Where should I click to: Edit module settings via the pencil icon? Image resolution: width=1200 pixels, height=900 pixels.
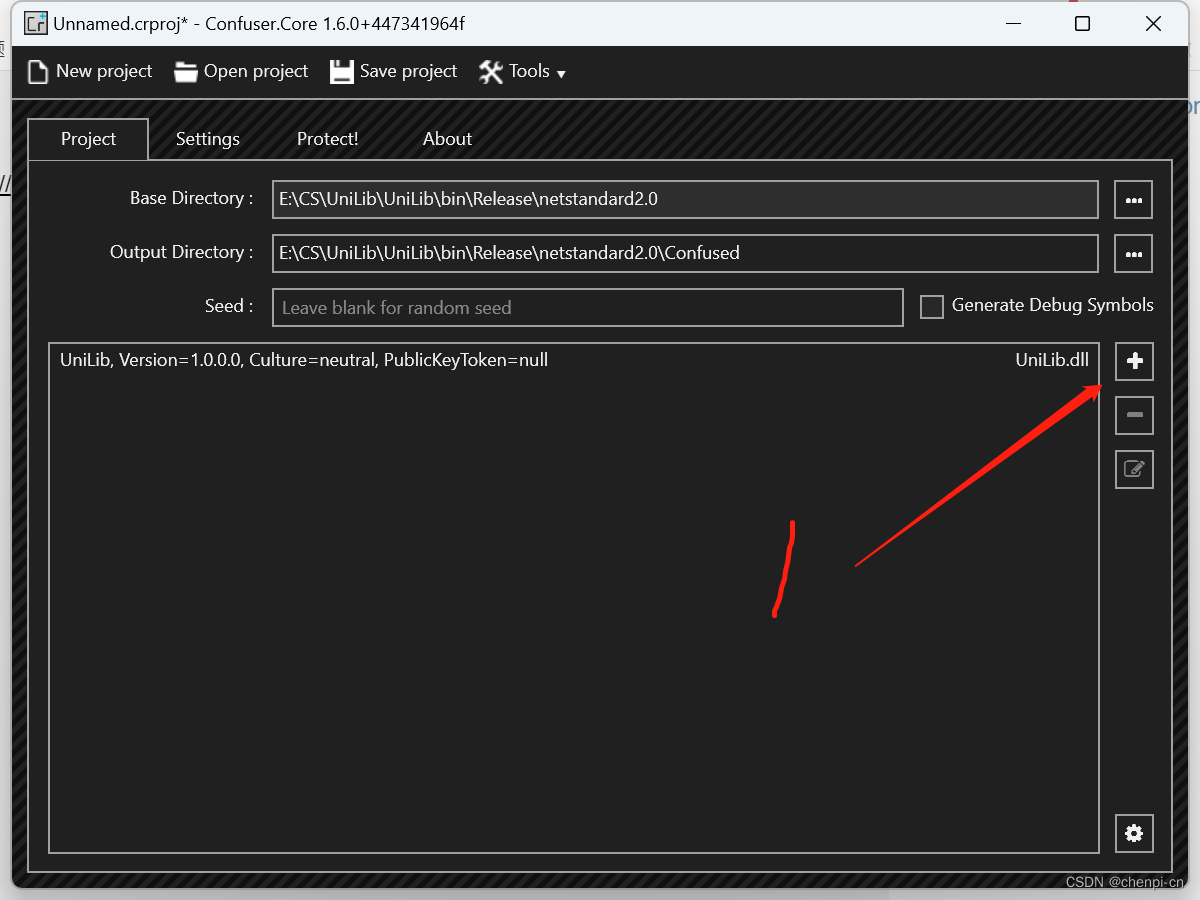point(1134,469)
